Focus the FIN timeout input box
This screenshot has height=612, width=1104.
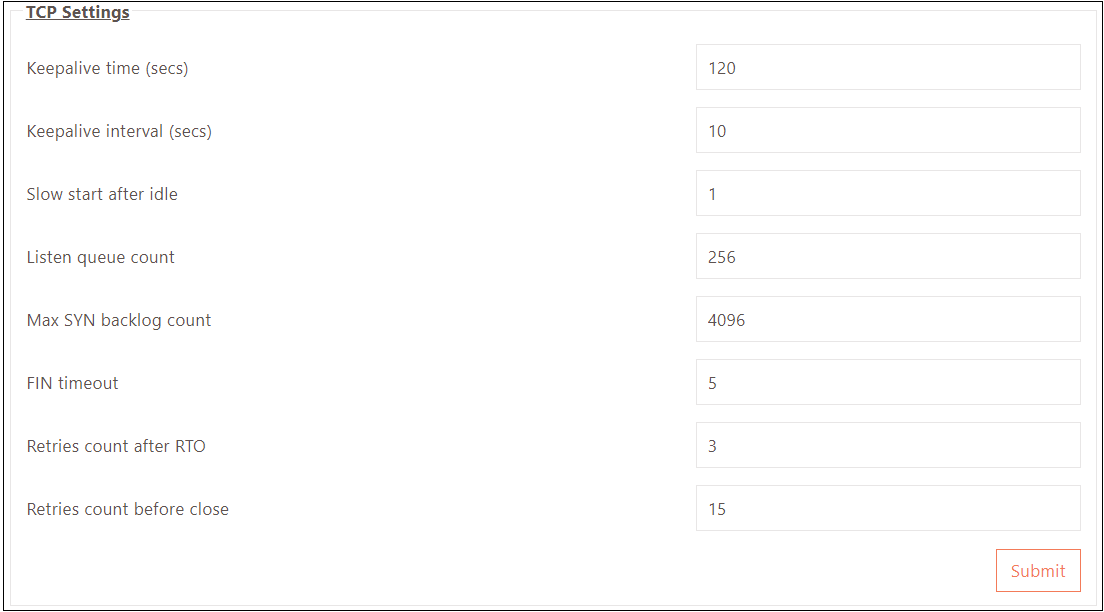point(887,383)
